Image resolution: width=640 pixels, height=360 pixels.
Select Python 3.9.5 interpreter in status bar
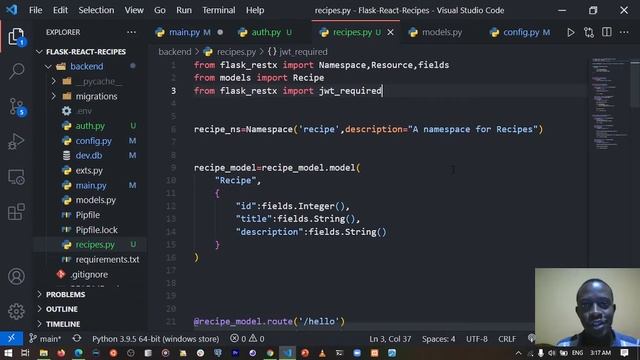(156, 339)
